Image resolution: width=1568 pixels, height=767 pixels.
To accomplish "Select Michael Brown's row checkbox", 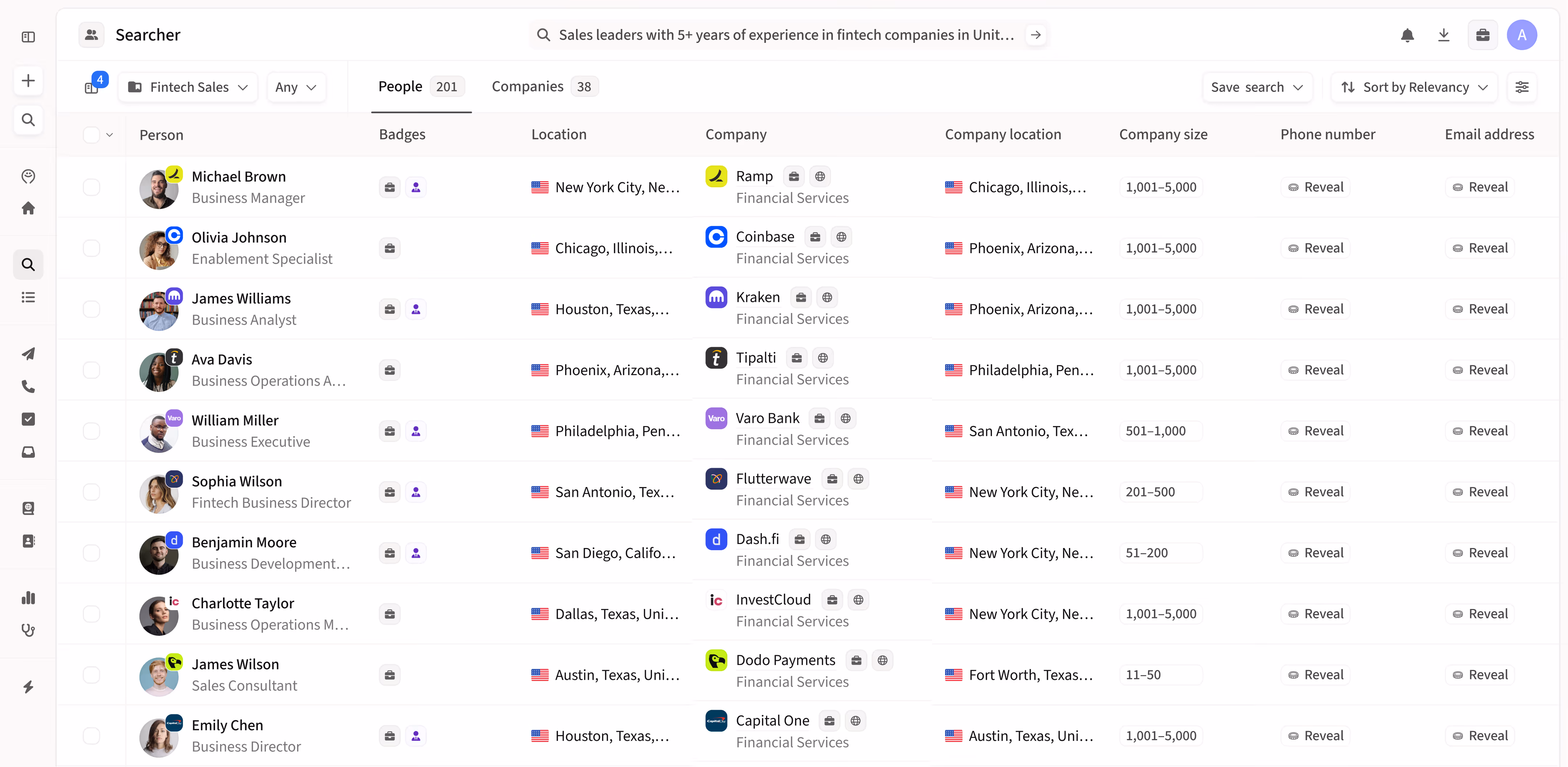I will (x=91, y=187).
